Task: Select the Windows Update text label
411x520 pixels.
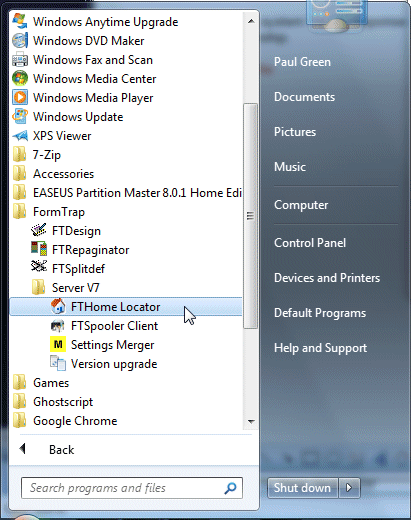Action: click(78, 117)
